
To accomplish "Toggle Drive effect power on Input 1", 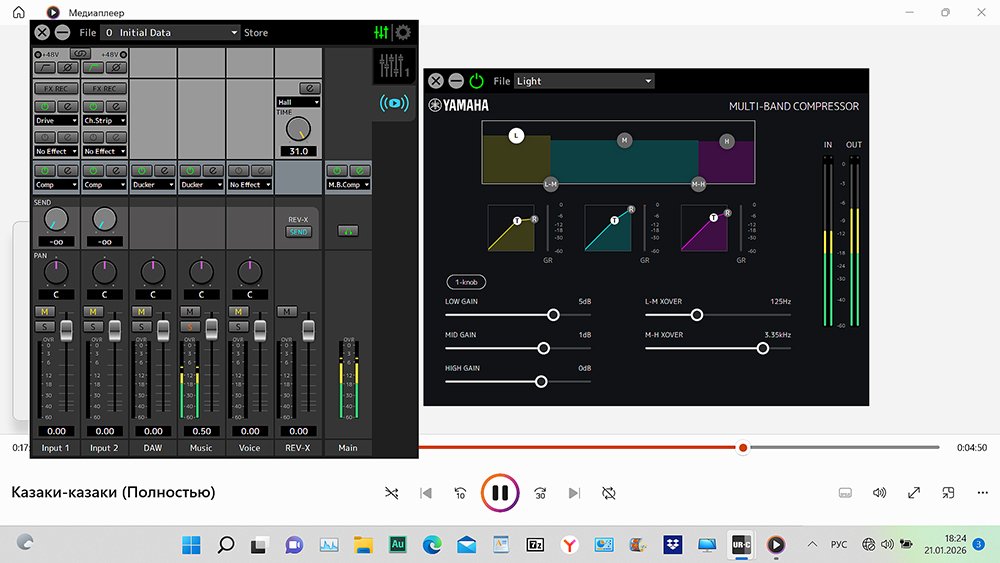I will click(45, 106).
